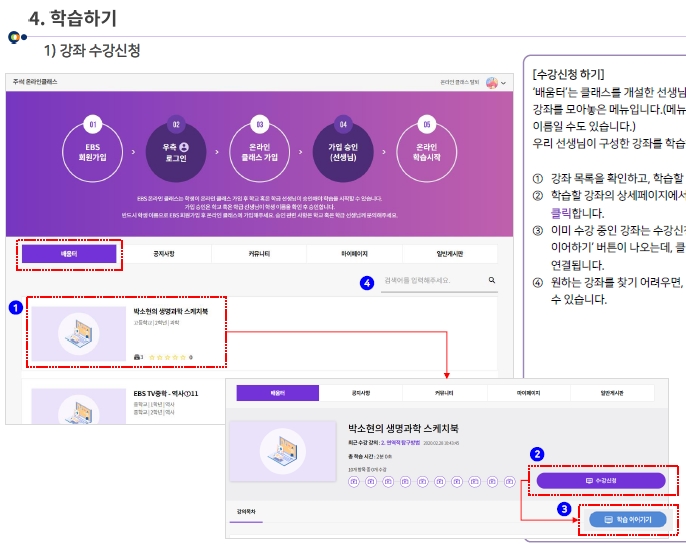
Task: Expand the chevron next to the profile avatar
Action: (x=503, y=83)
